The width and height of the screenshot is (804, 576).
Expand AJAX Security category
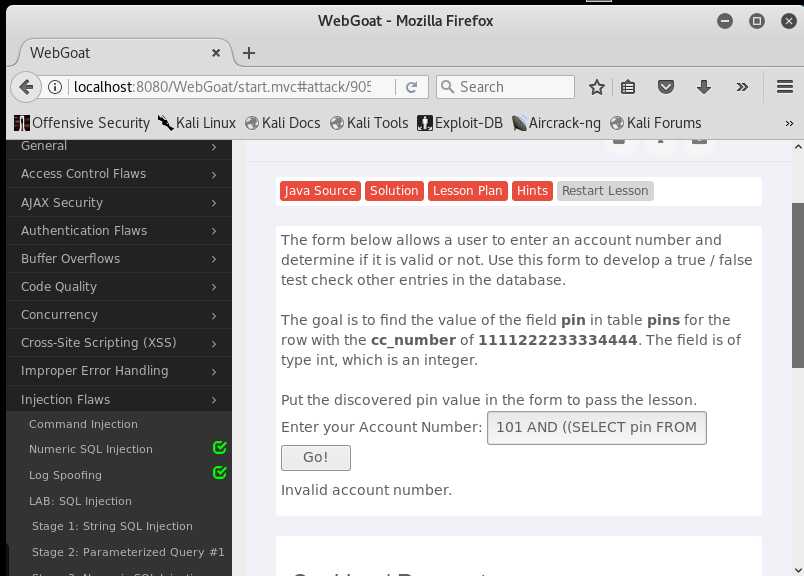[x=119, y=203]
